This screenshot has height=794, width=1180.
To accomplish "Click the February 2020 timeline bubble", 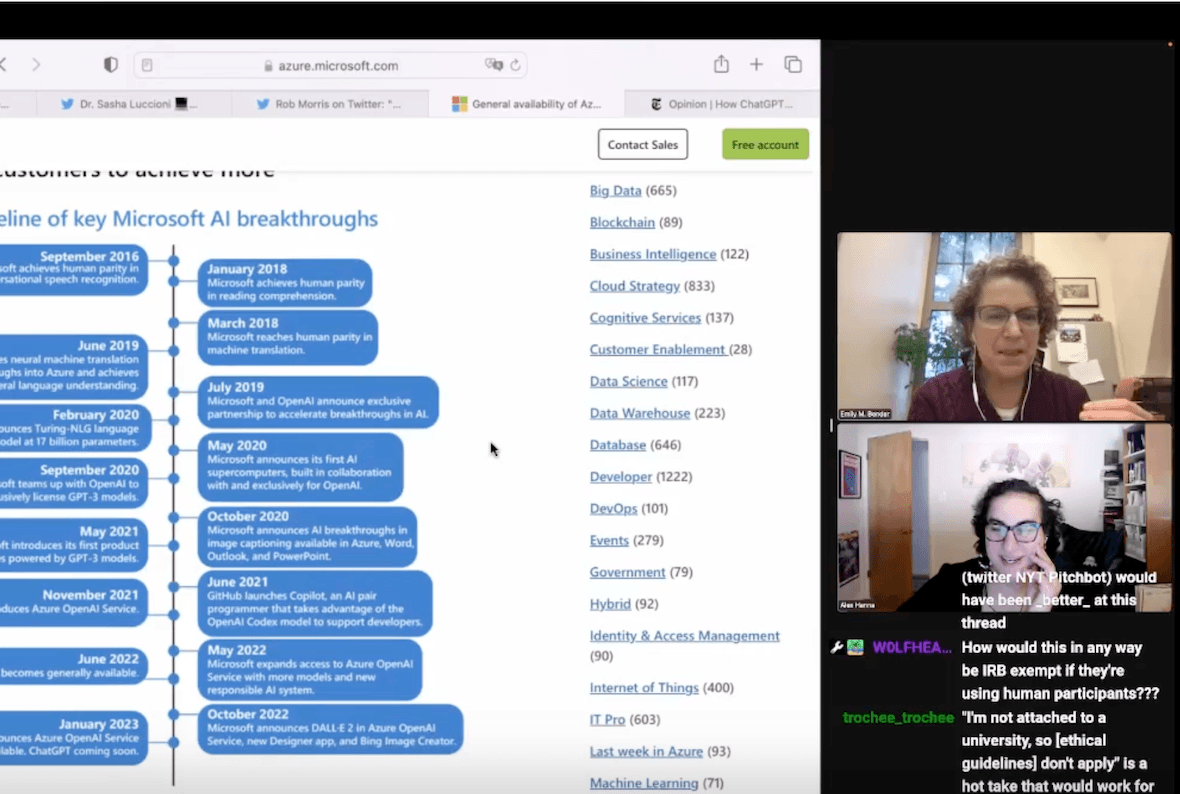I will (x=75, y=427).
